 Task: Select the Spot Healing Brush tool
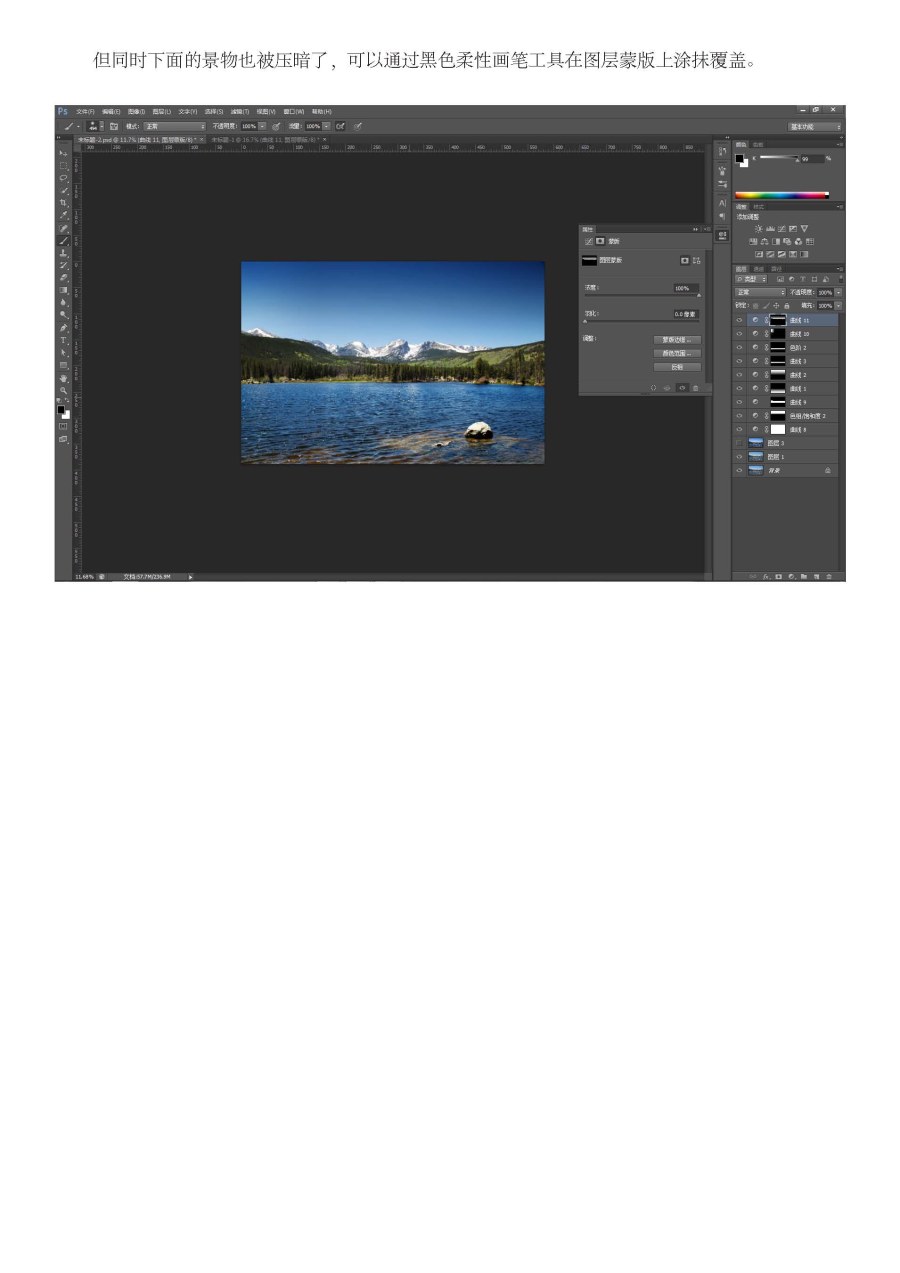tap(63, 228)
